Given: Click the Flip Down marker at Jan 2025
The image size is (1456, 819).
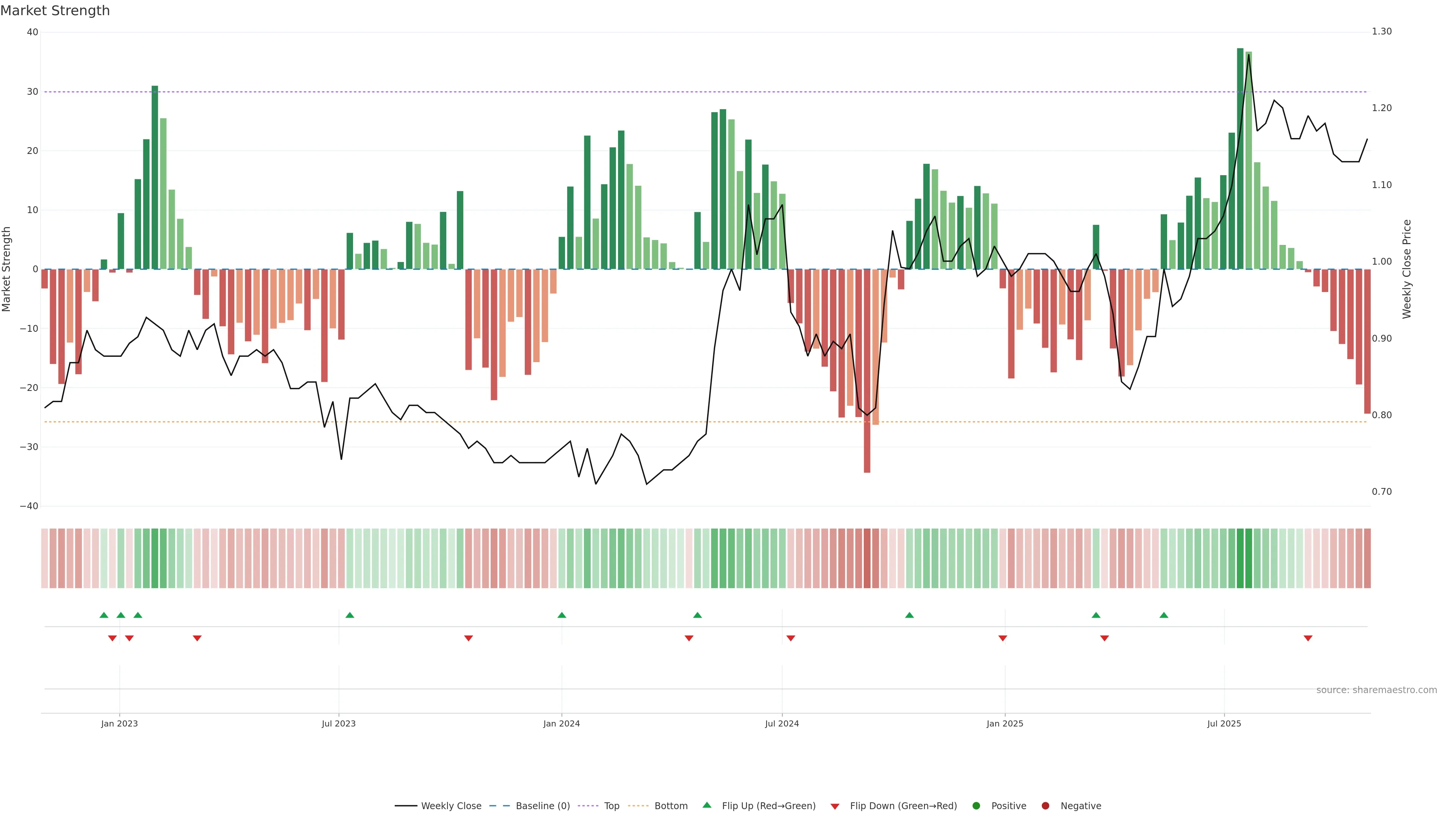Looking at the screenshot, I should tap(1003, 638).
